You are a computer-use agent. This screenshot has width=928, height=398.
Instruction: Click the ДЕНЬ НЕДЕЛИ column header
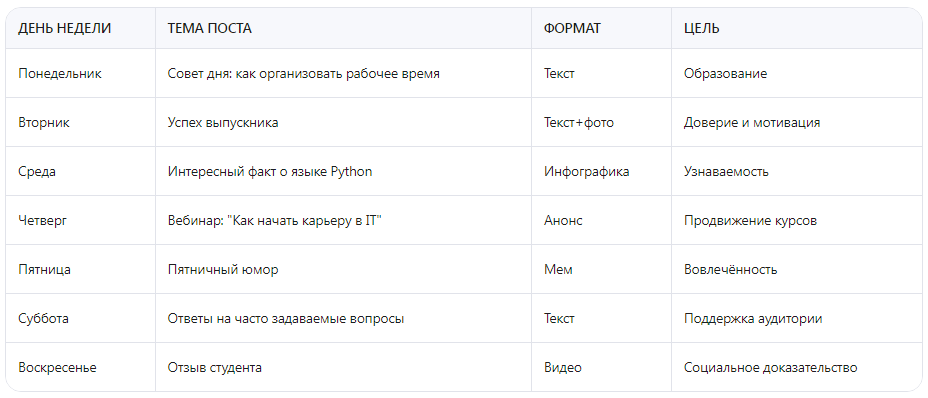[x=65, y=28]
